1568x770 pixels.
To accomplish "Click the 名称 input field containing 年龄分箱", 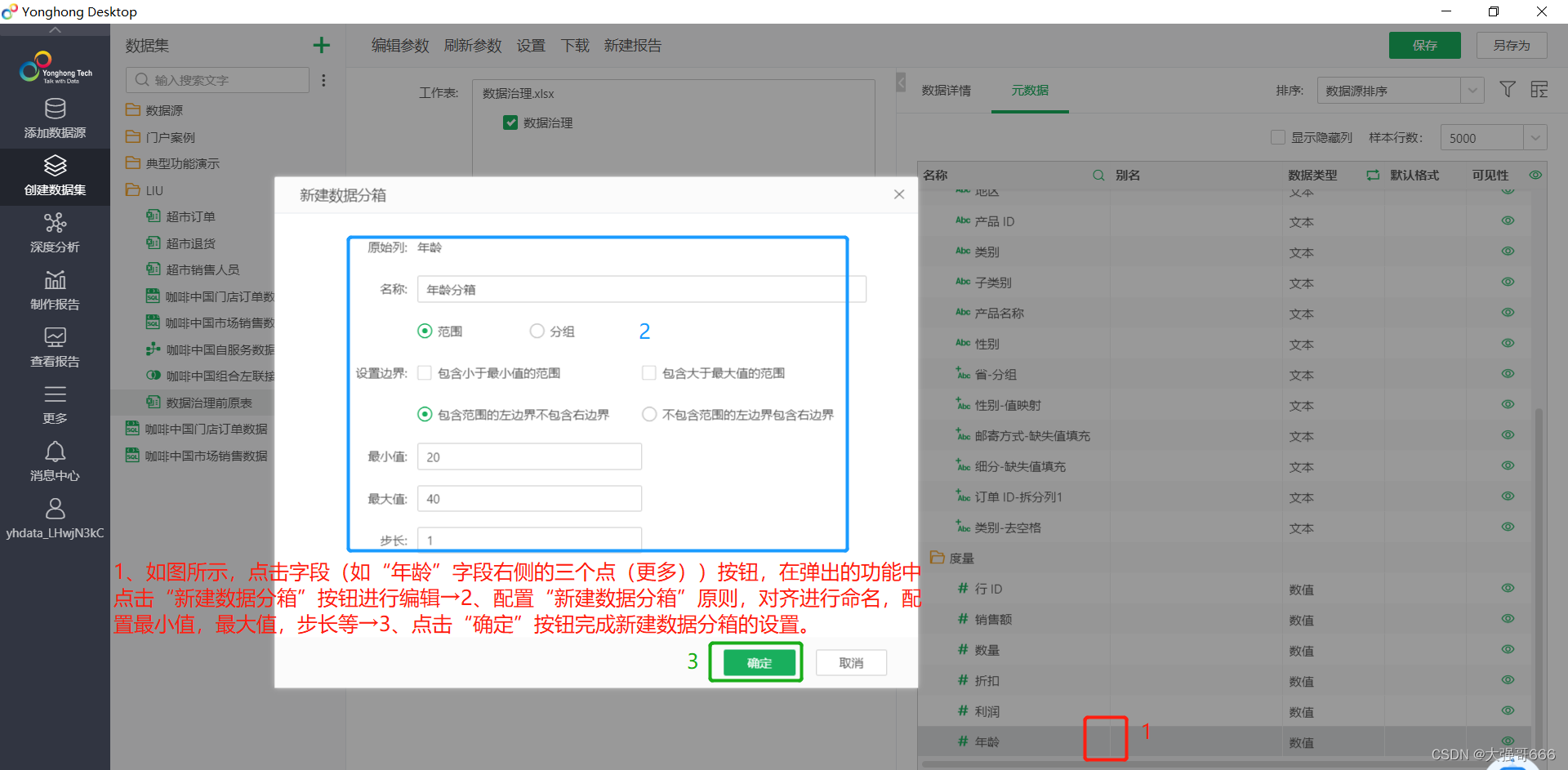I will (642, 289).
